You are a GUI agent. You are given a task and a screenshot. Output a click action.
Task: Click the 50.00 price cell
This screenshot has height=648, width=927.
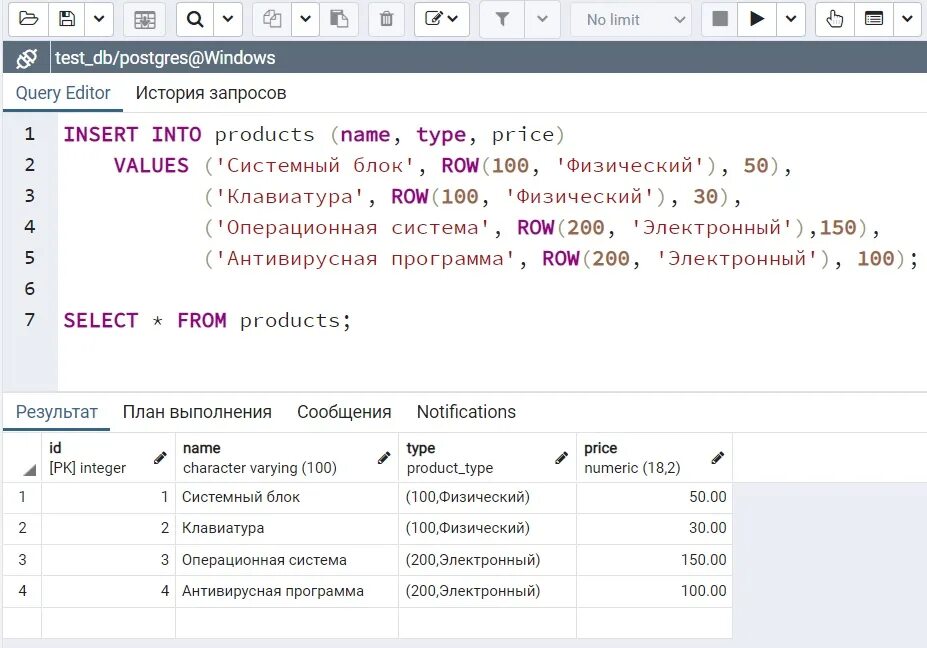[x=654, y=497]
